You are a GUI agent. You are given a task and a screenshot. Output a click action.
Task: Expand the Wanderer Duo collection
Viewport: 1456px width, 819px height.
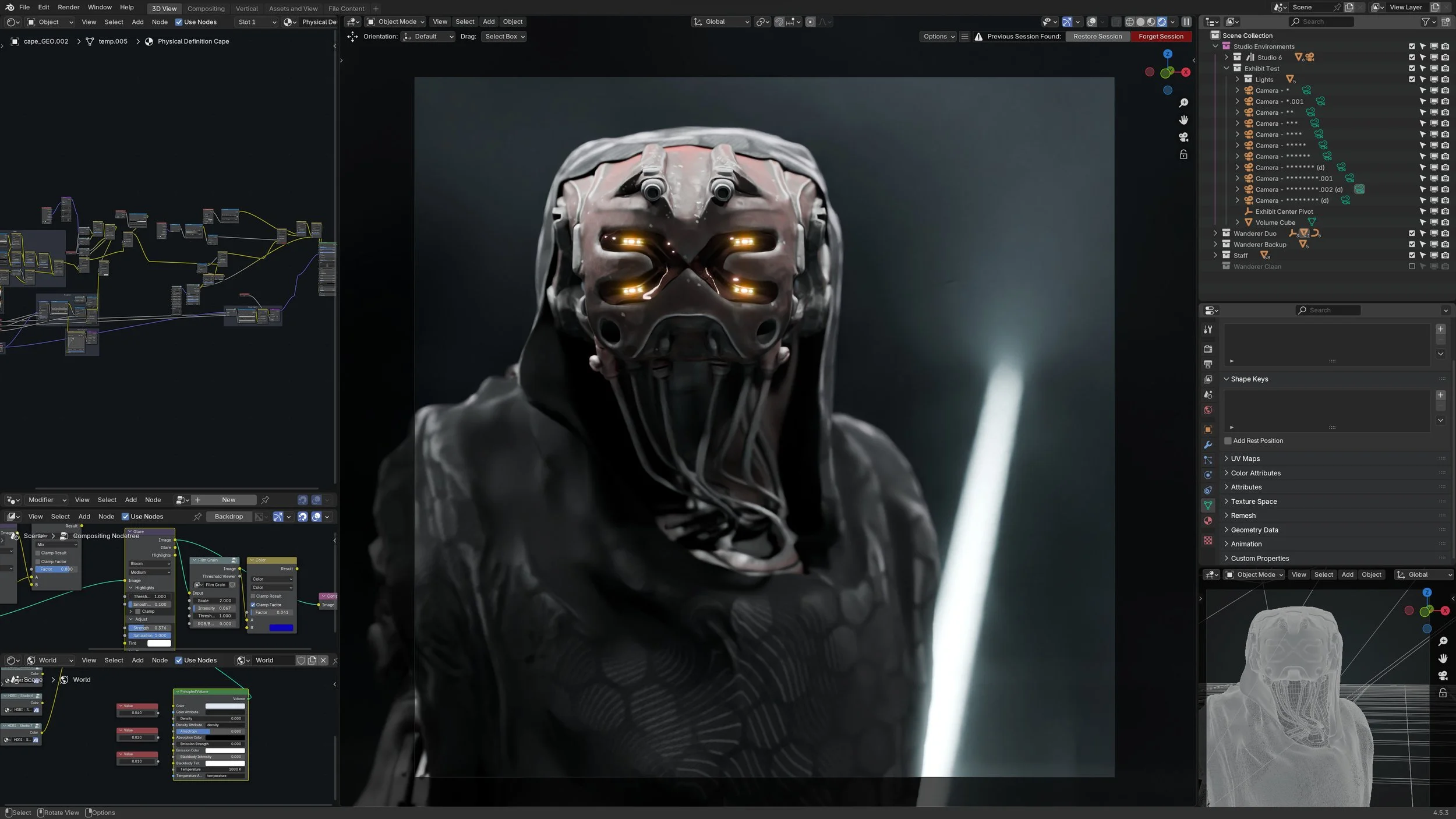click(x=1215, y=234)
